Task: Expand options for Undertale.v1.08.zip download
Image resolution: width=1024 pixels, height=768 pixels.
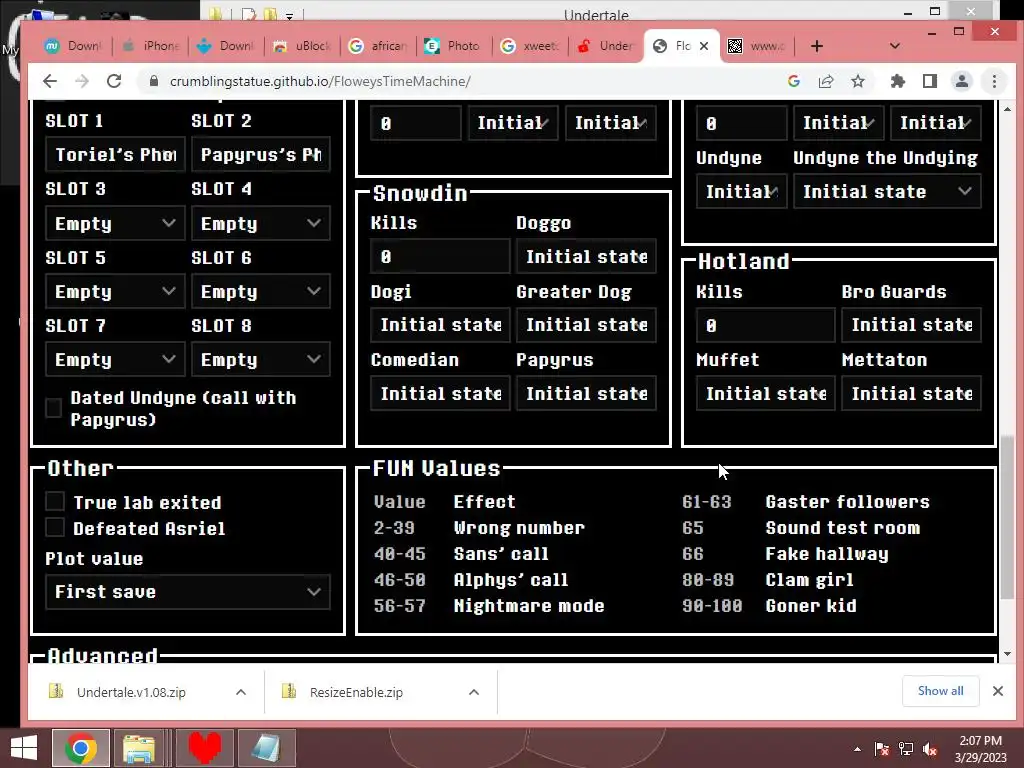Action: coord(241,692)
